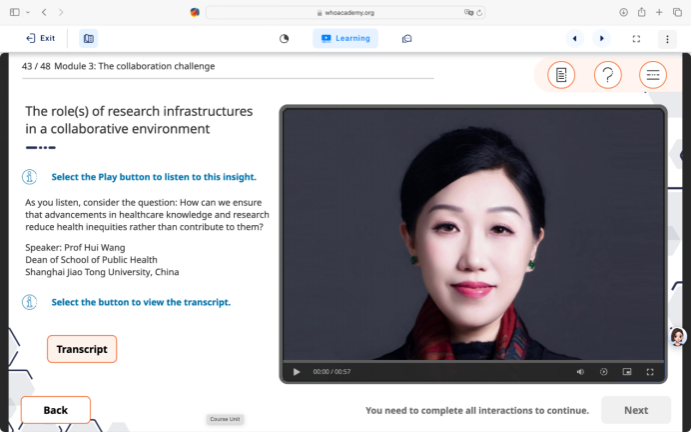
Task: Enter fullscreen in video player
Action: tap(650, 372)
